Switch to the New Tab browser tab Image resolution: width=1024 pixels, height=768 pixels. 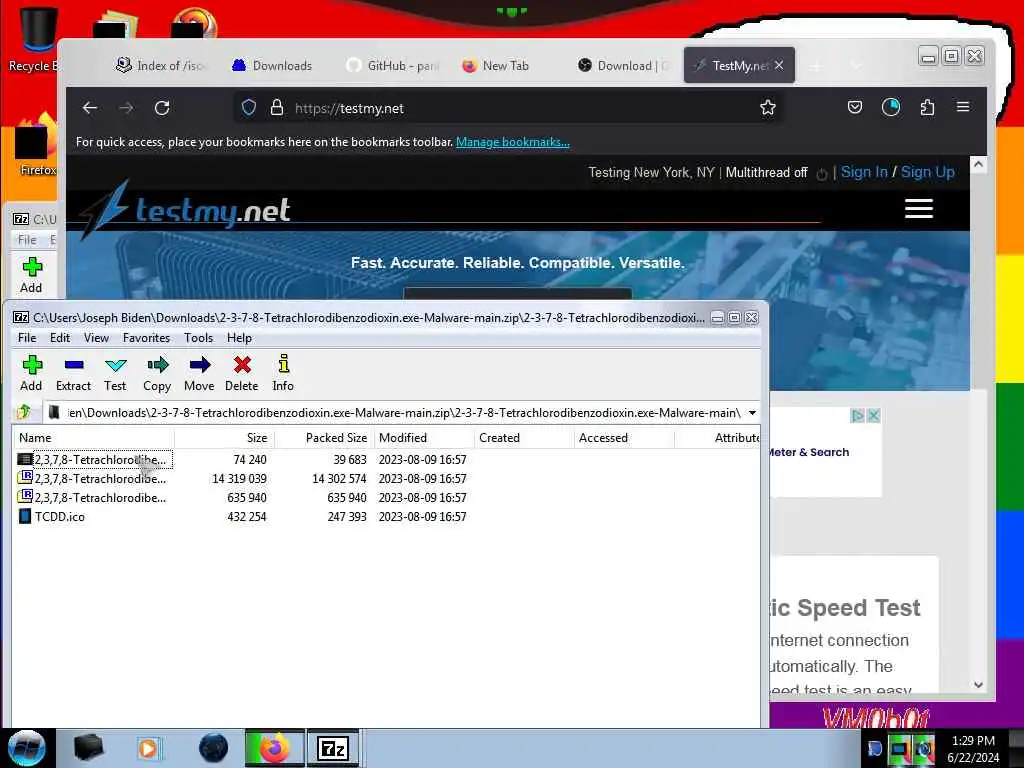496,65
